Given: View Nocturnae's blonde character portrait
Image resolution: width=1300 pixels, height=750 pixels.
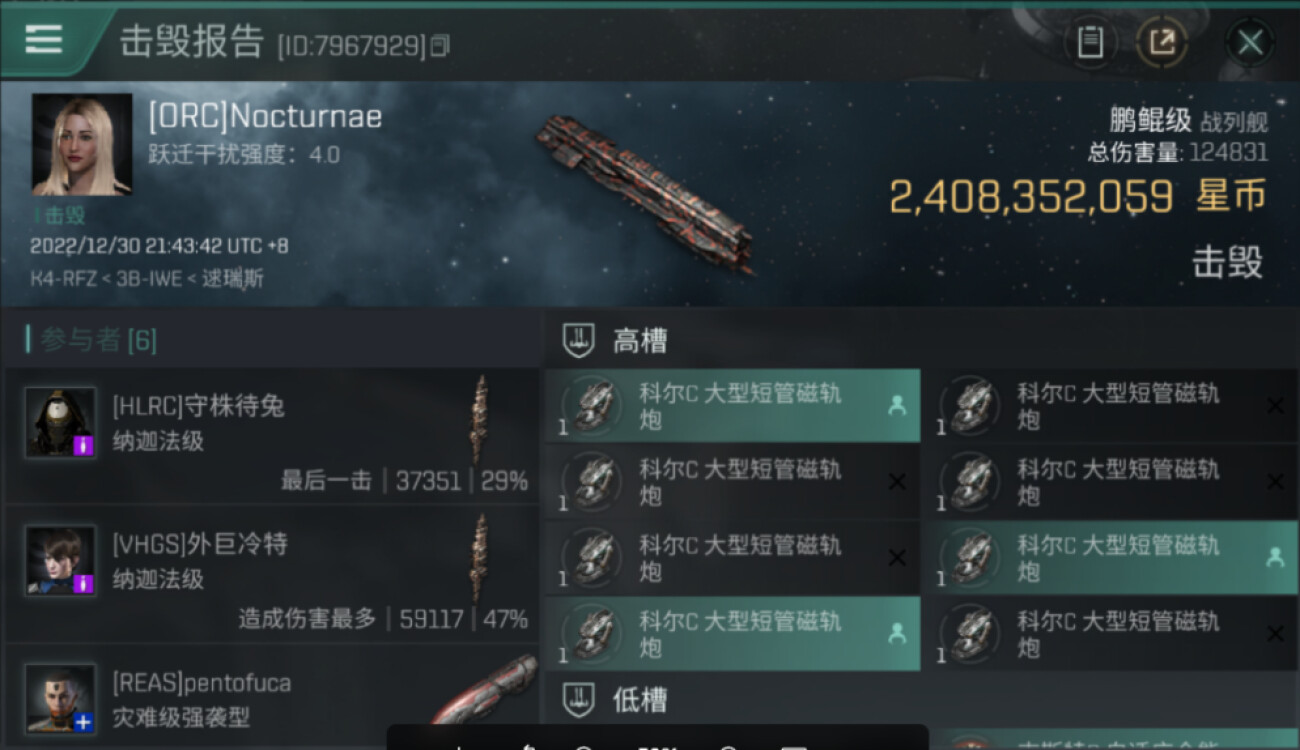Looking at the screenshot, I should (x=82, y=144).
